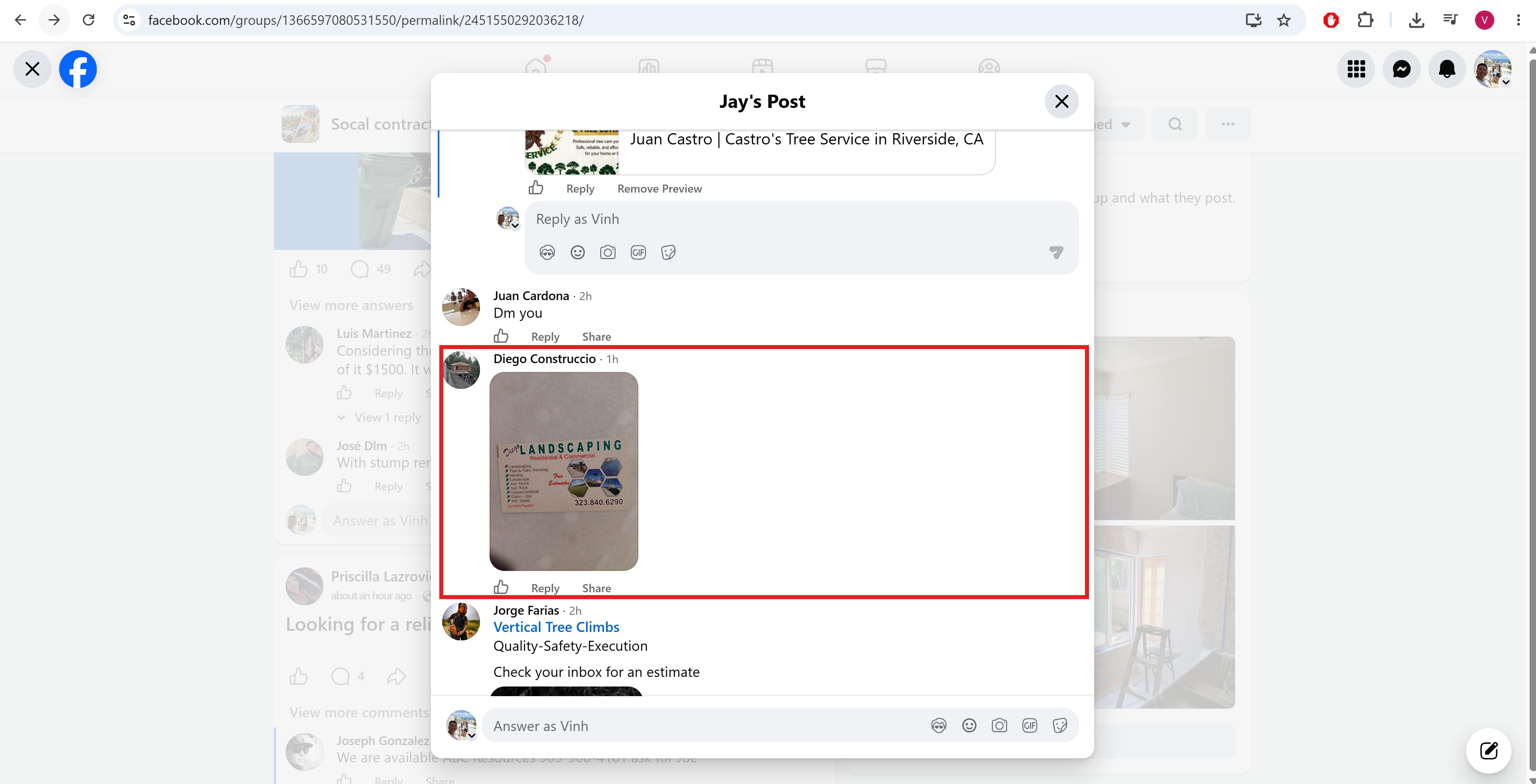
Task: Share Juan Cardona's comment
Action: [596, 336]
